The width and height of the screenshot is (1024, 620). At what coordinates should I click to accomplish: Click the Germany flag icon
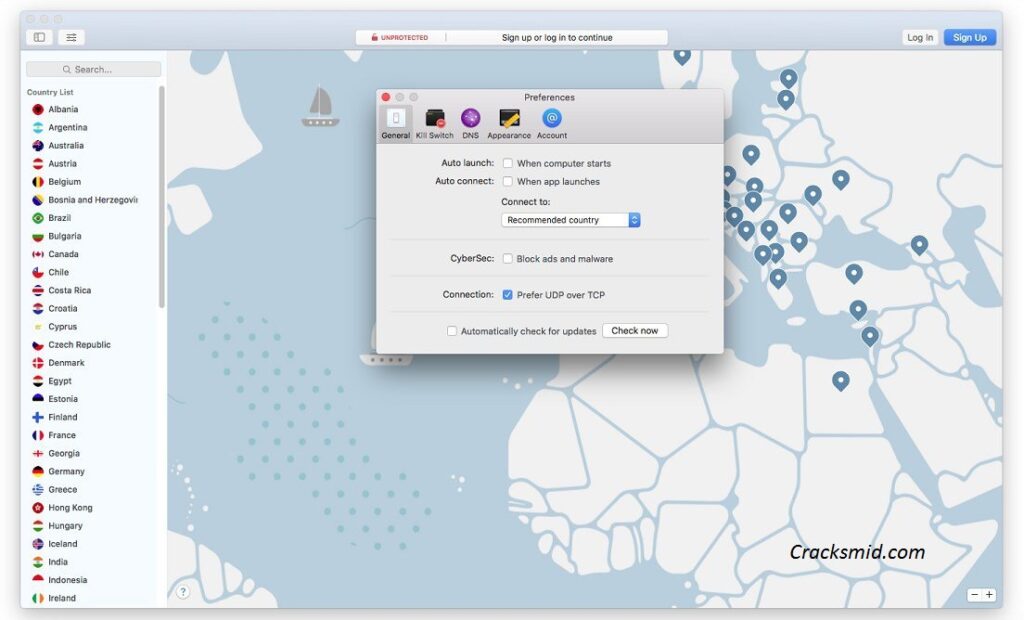[x=38, y=471]
